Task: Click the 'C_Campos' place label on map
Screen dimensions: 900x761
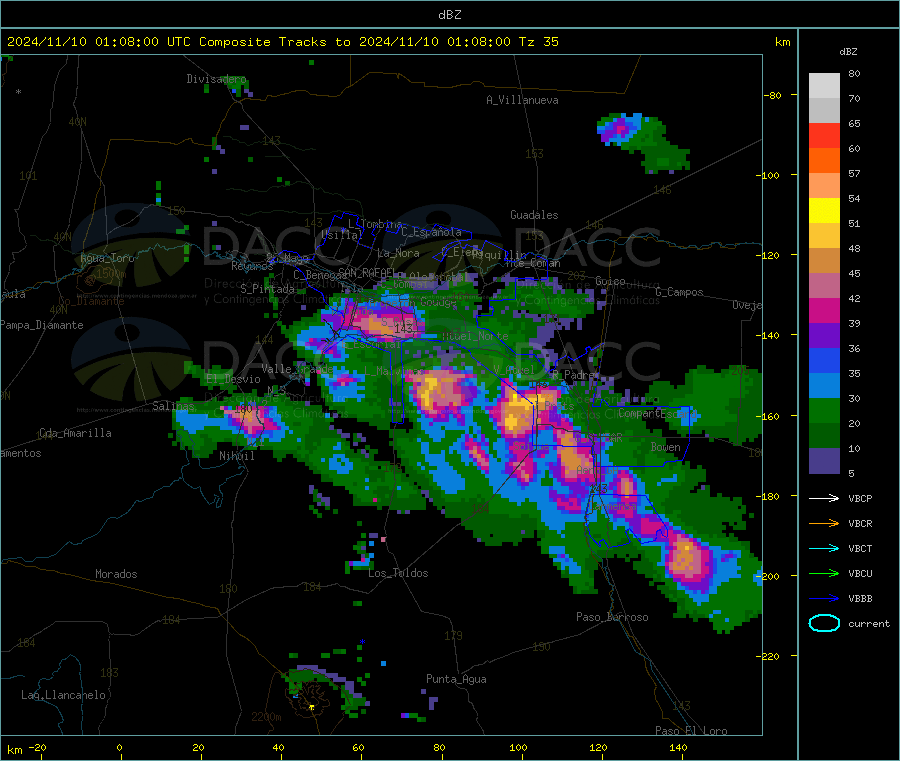Action: coord(679,292)
